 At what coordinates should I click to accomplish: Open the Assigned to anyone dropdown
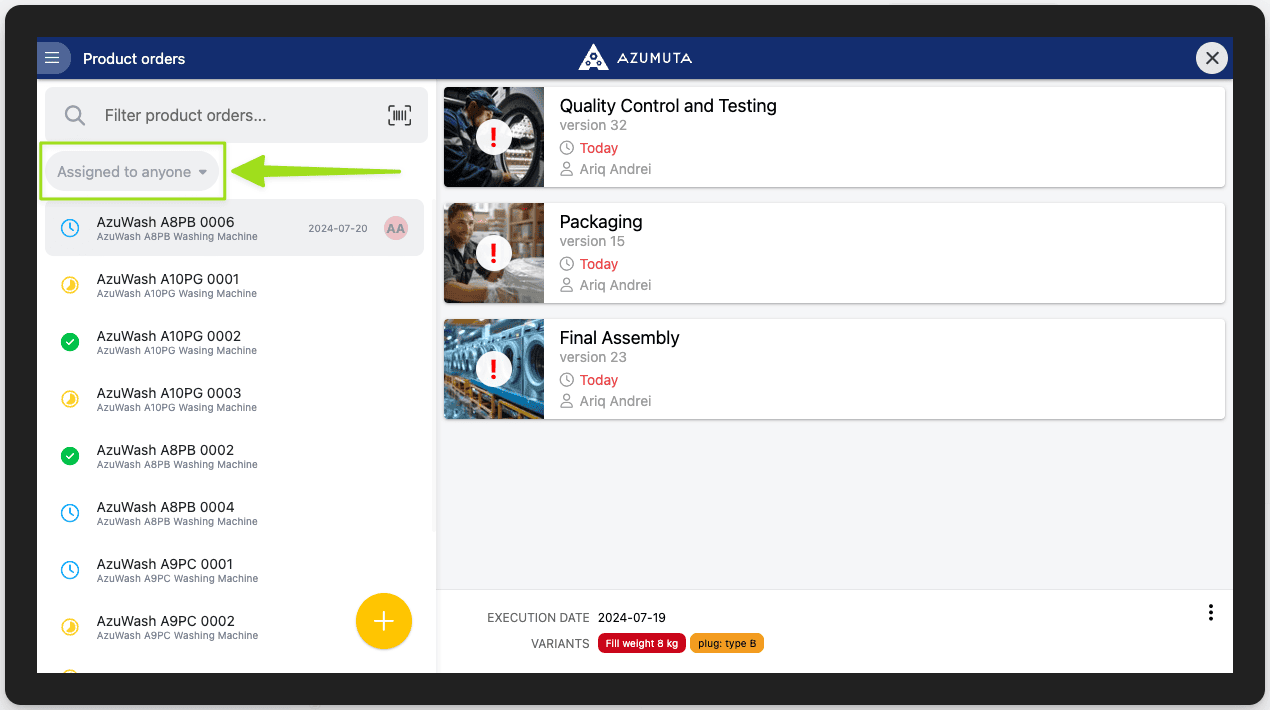click(x=131, y=171)
